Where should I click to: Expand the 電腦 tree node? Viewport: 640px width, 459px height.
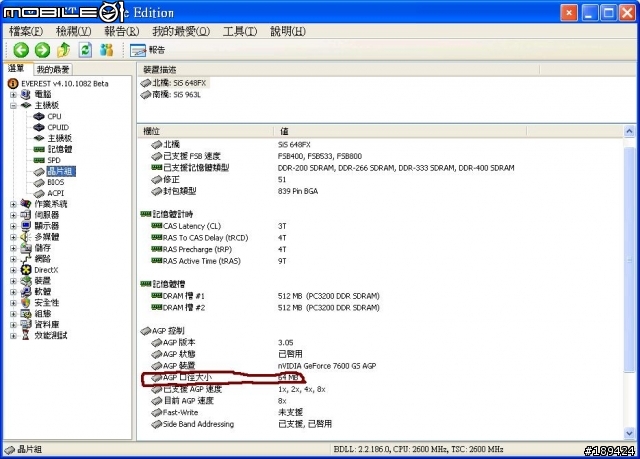point(13,95)
